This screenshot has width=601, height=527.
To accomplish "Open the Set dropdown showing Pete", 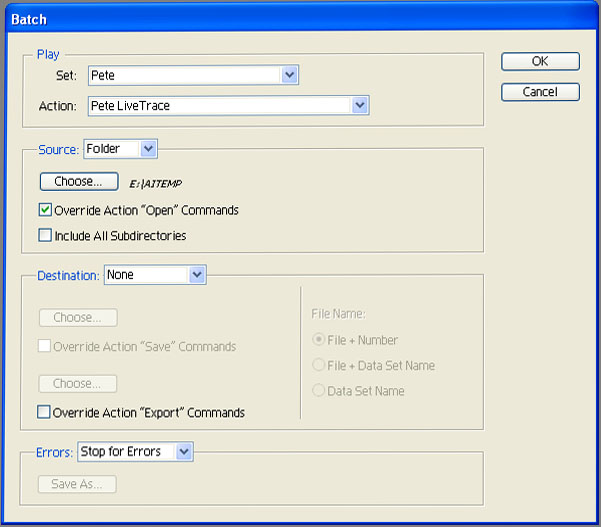I will coord(193,75).
